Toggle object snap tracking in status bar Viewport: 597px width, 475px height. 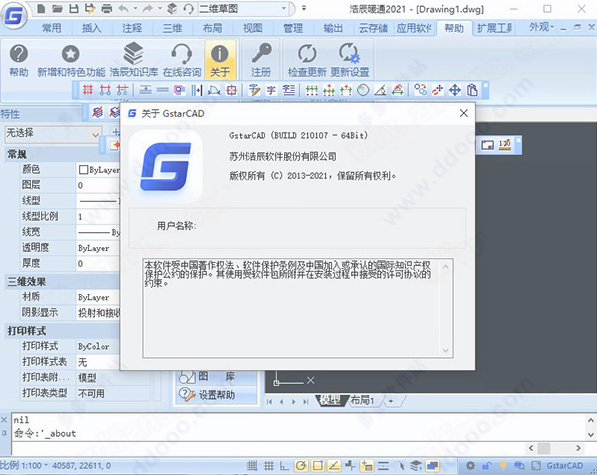click(x=334, y=465)
